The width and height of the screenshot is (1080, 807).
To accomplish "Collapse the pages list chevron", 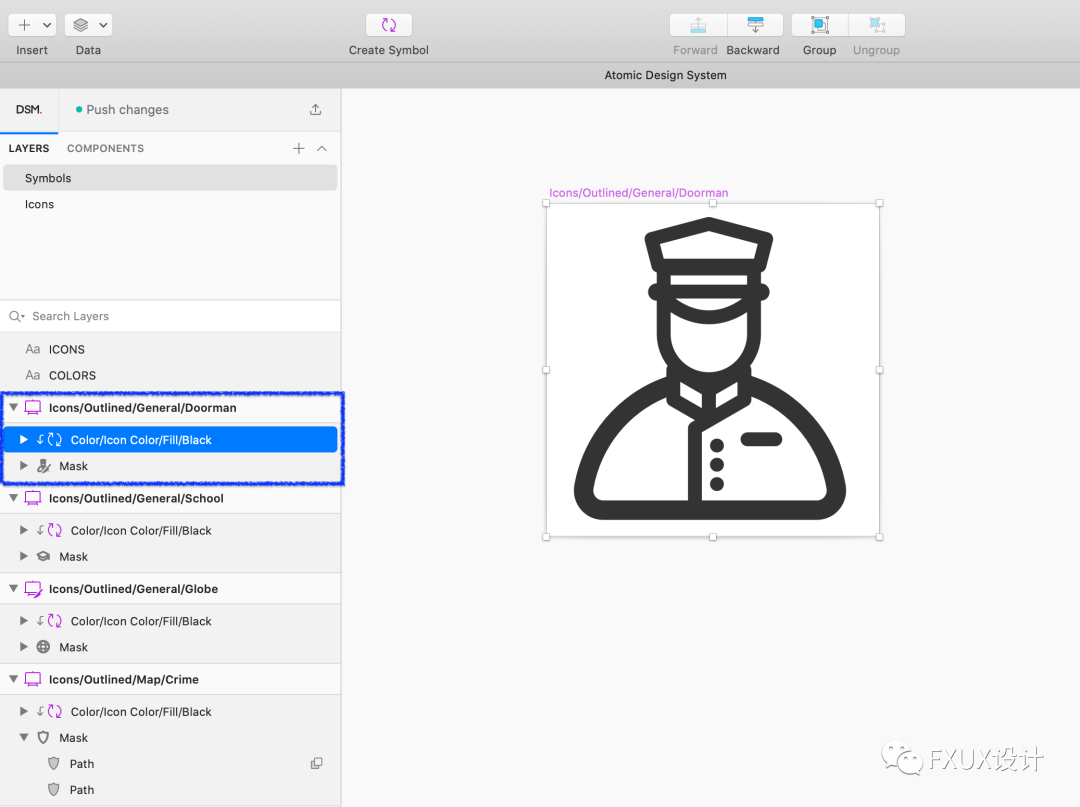I will click(322, 148).
